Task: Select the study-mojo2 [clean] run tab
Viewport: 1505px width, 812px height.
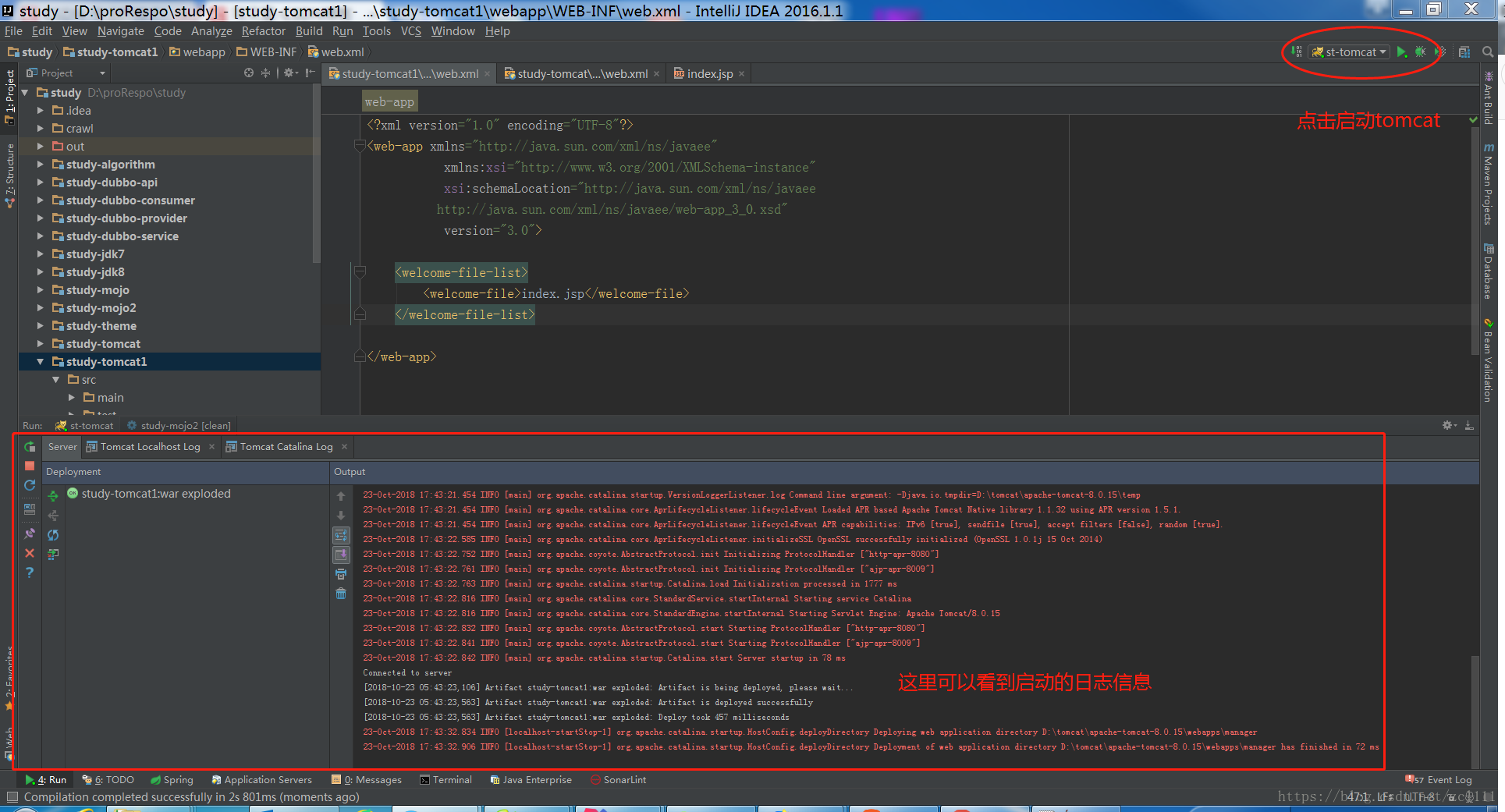Action: pos(179,426)
